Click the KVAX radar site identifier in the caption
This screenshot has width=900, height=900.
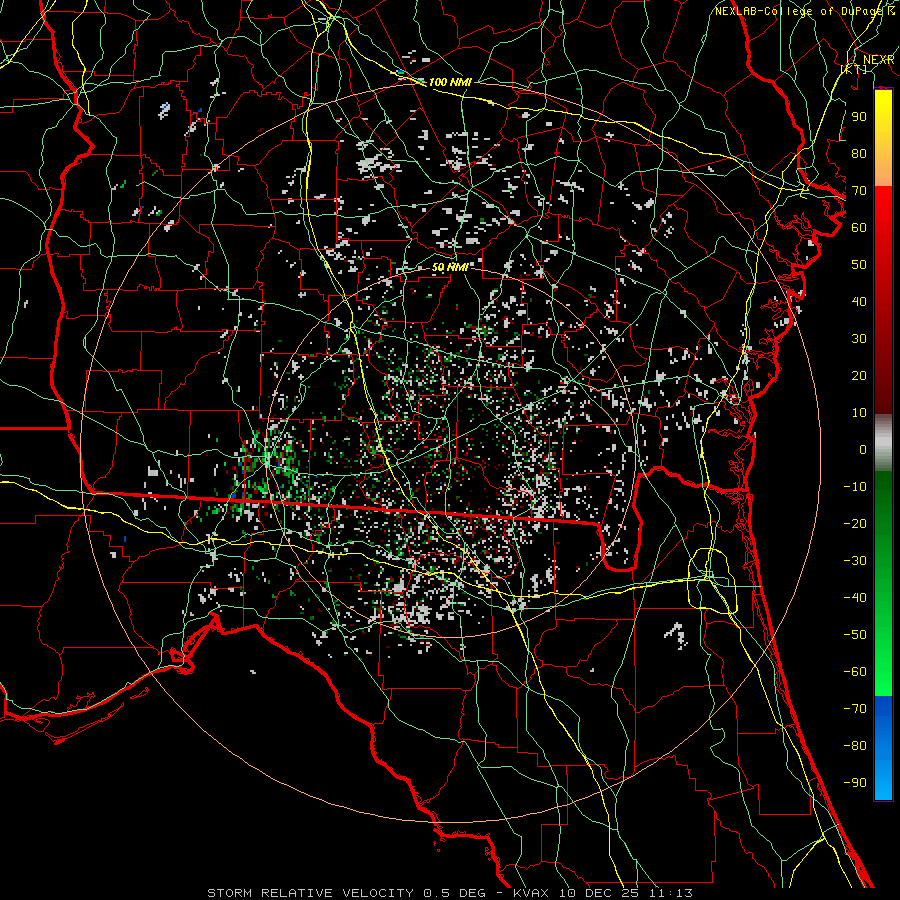coord(531,893)
